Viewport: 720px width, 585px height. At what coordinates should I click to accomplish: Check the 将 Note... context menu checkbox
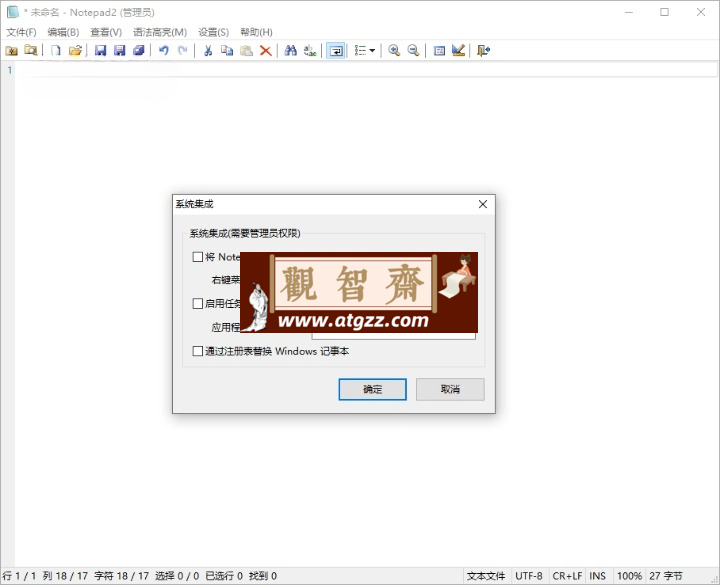197,257
